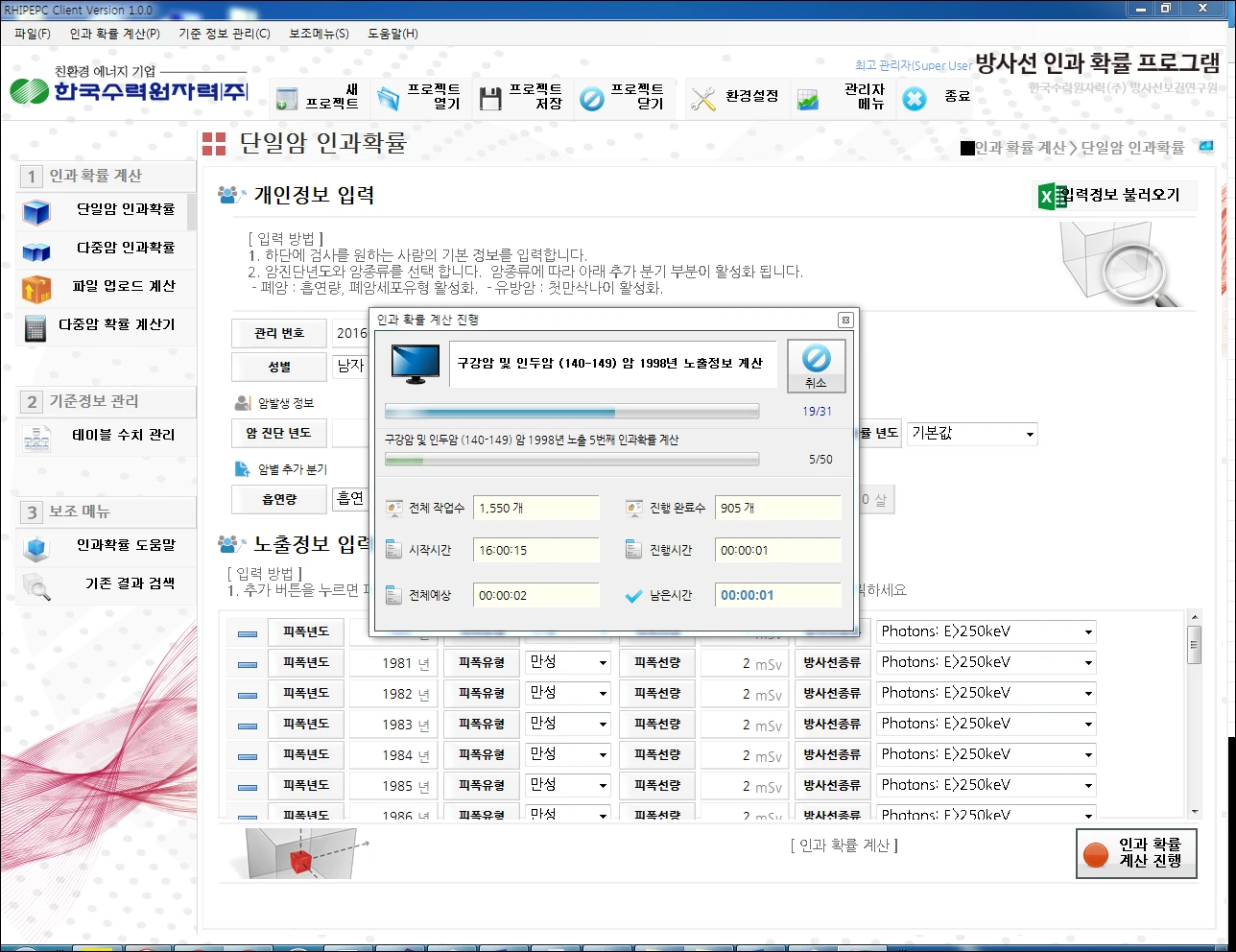Open the 보조메뉴(S) menu
The width and height of the screenshot is (1236, 952).
tap(319, 34)
